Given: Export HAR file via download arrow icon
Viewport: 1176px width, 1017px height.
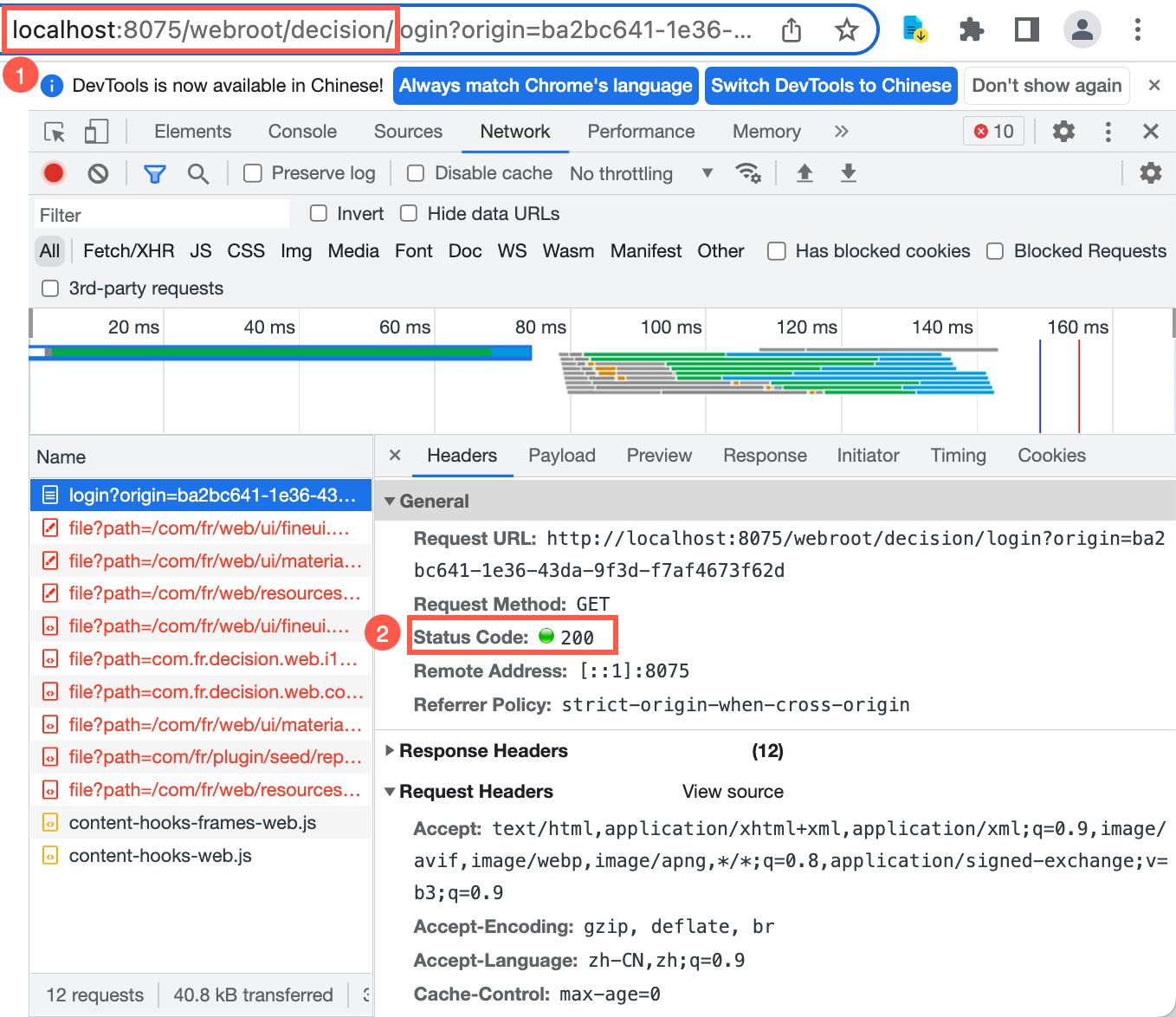Looking at the screenshot, I should point(848,172).
